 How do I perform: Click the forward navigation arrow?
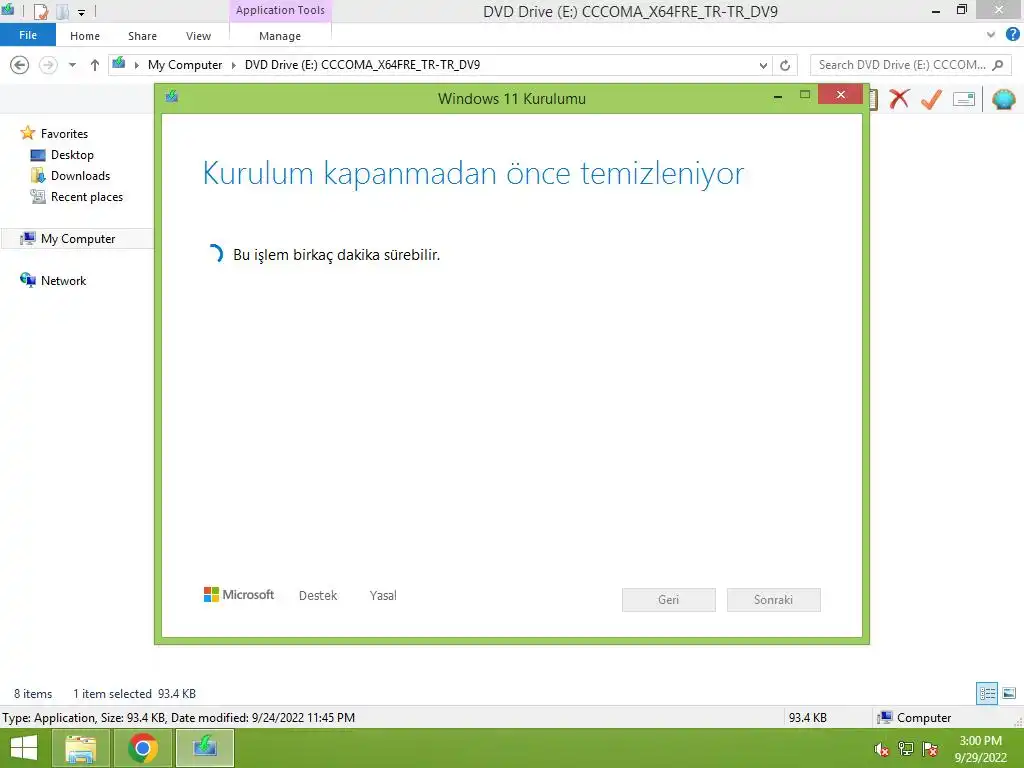click(x=48, y=65)
